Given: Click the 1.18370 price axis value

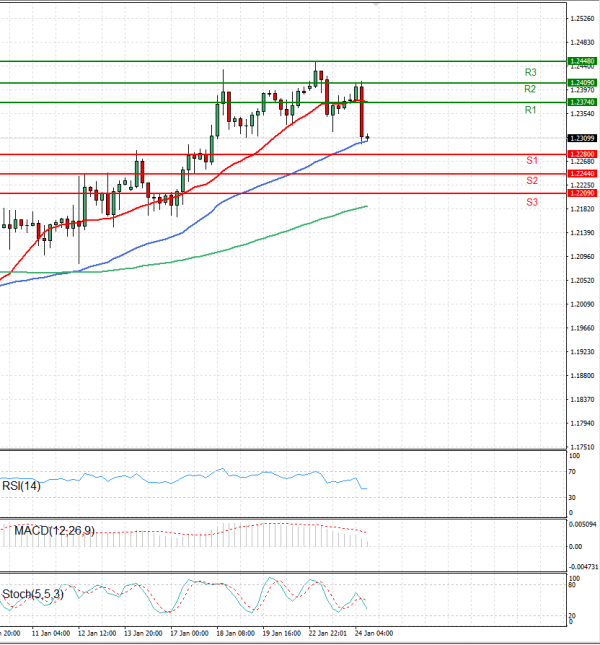Looking at the screenshot, I should 583,400.
